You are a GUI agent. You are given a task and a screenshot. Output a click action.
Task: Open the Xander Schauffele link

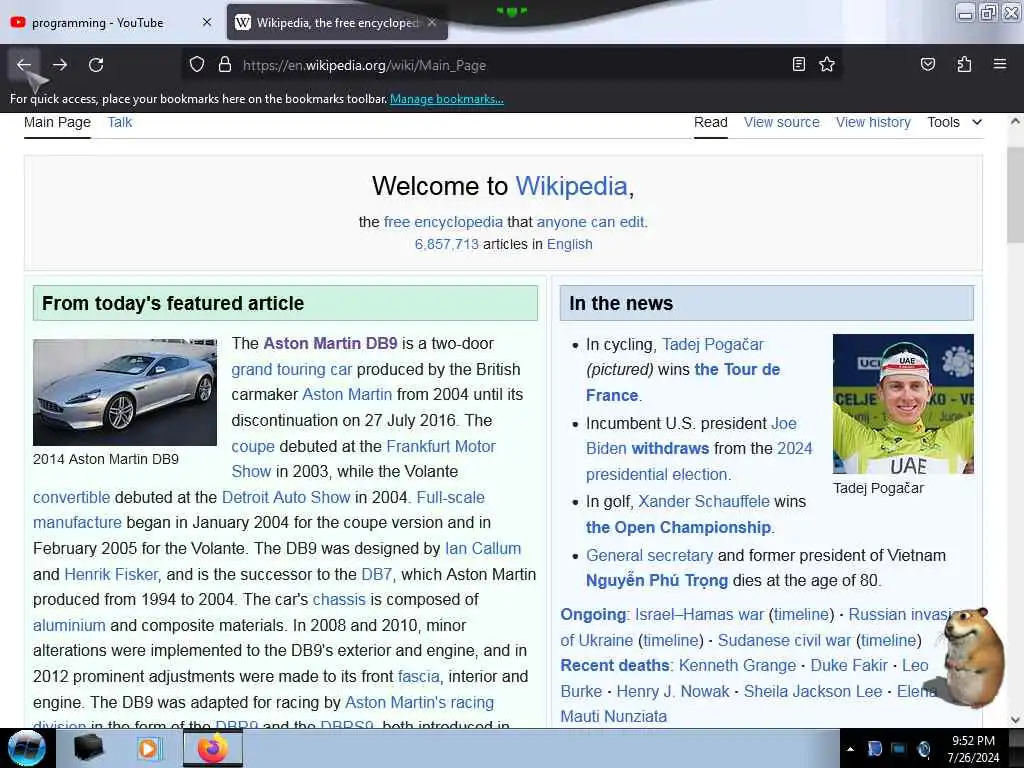[703, 502]
